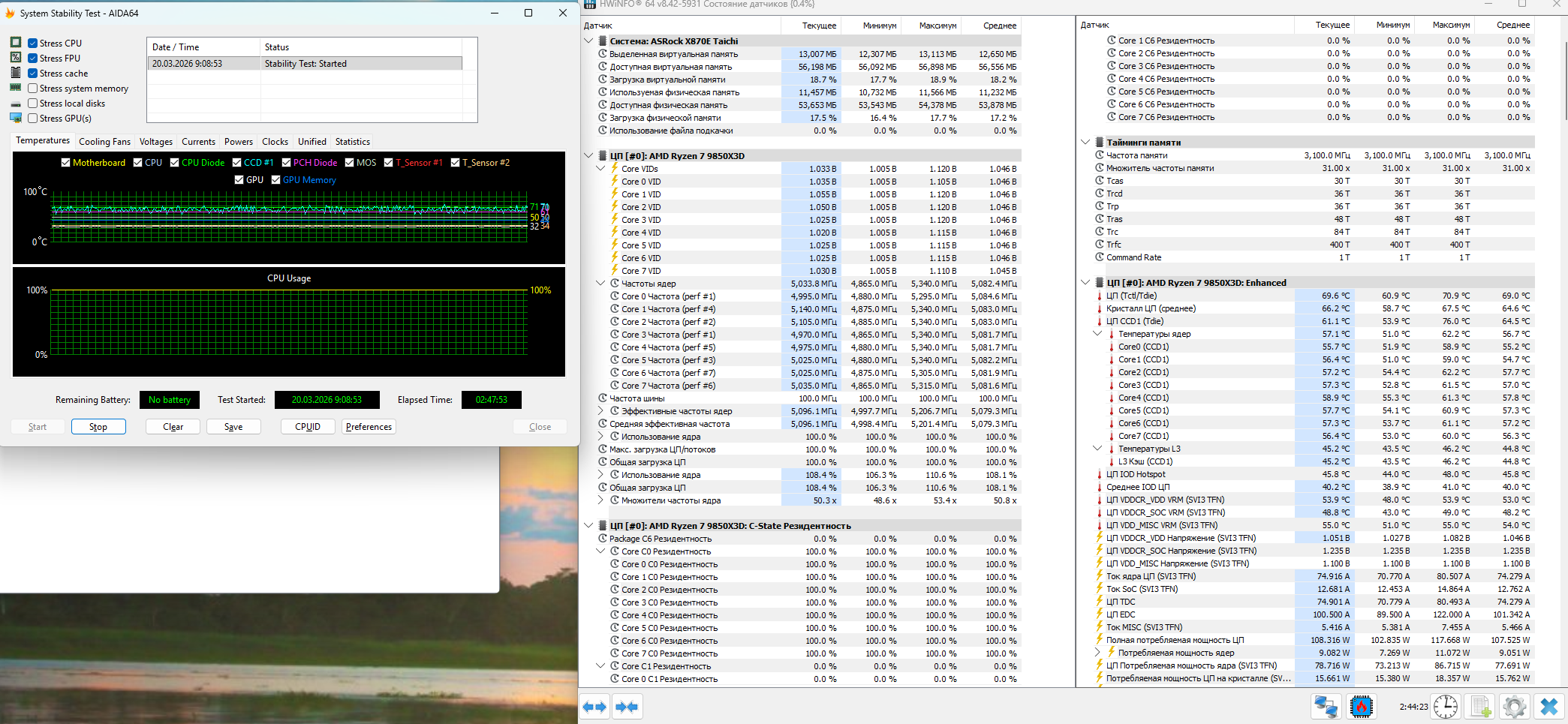The height and width of the screenshot is (724, 1568).
Task: Click the collapse columns arrows icon in HWiNFO
Action: [627, 707]
